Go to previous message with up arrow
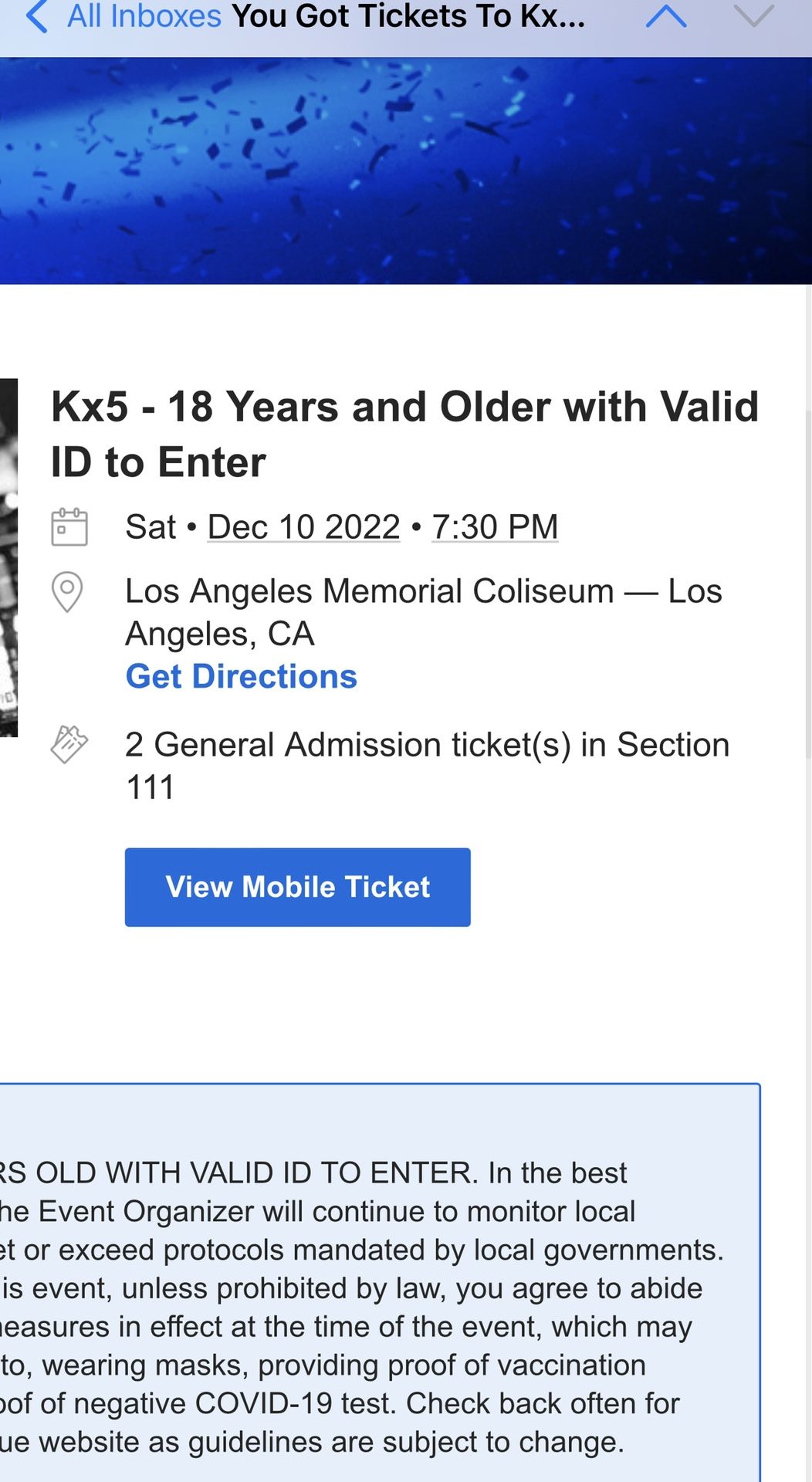The image size is (812, 1482). pyautogui.click(x=666, y=16)
